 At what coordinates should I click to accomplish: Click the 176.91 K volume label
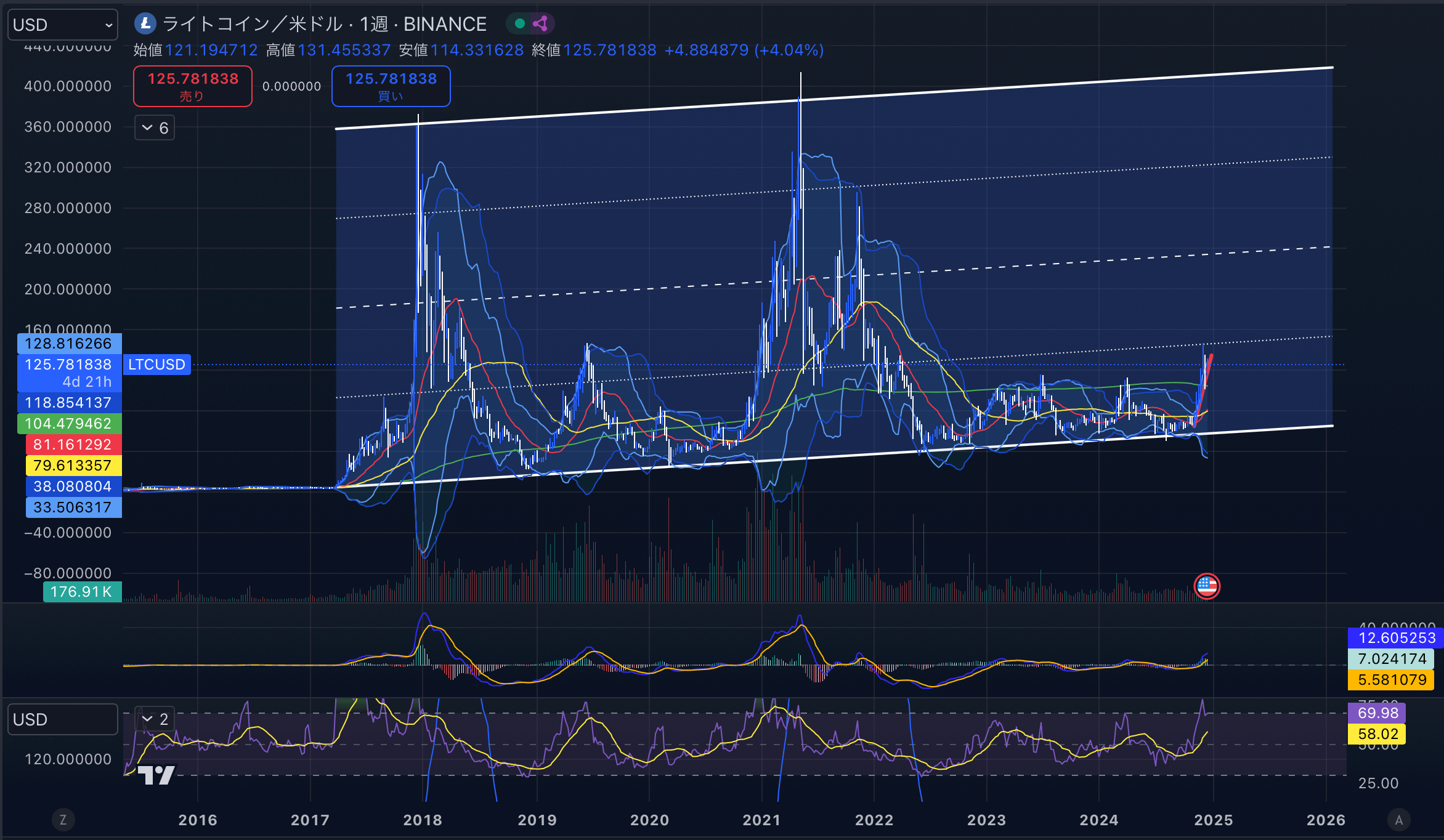pos(82,592)
